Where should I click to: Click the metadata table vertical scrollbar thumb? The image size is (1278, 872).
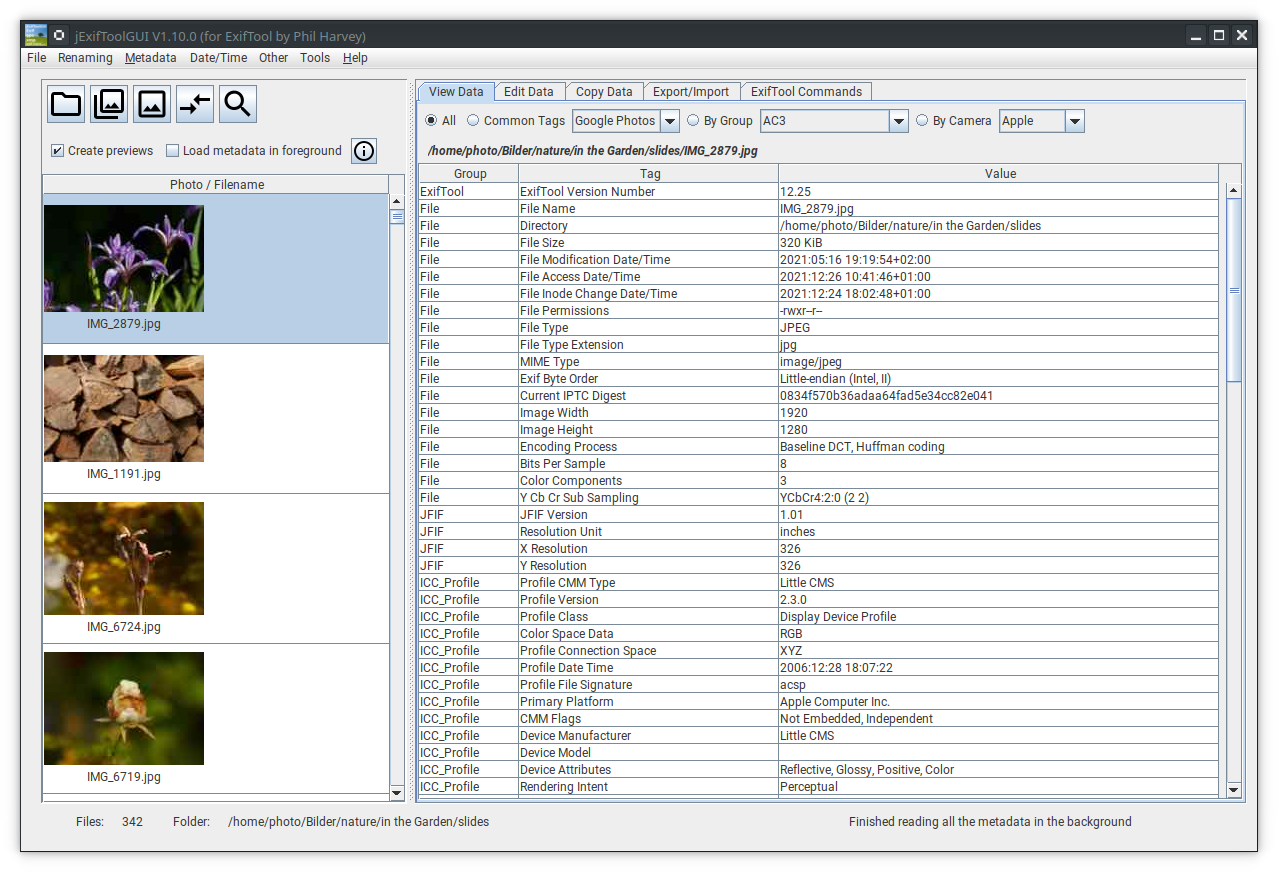pos(1233,290)
